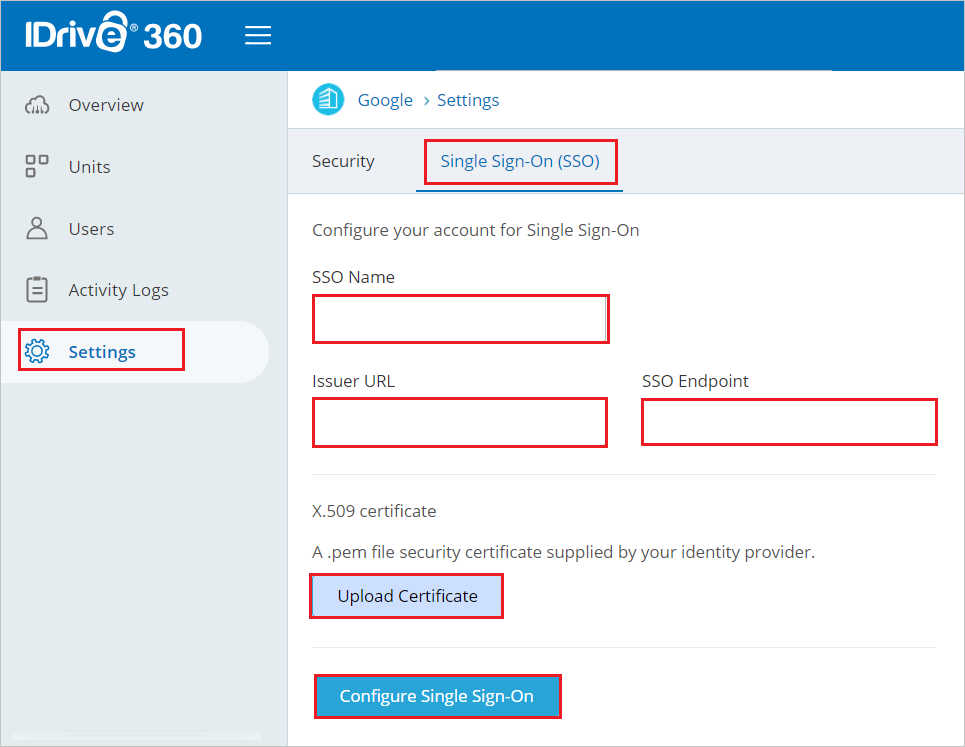Focus the Issuer URL input field

click(460, 422)
